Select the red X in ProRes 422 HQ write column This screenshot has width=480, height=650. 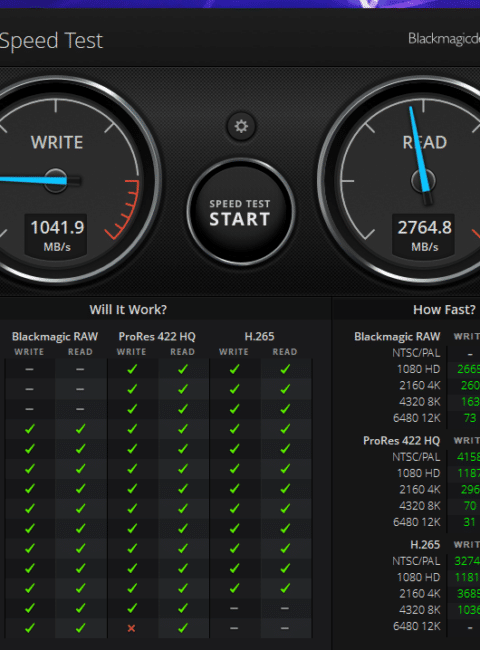tap(131, 628)
